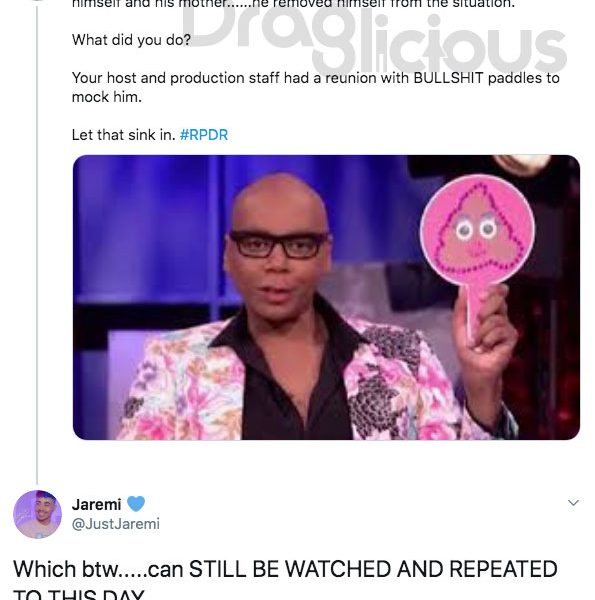Open the #RPDR hashtag link

[x=204, y=135]
